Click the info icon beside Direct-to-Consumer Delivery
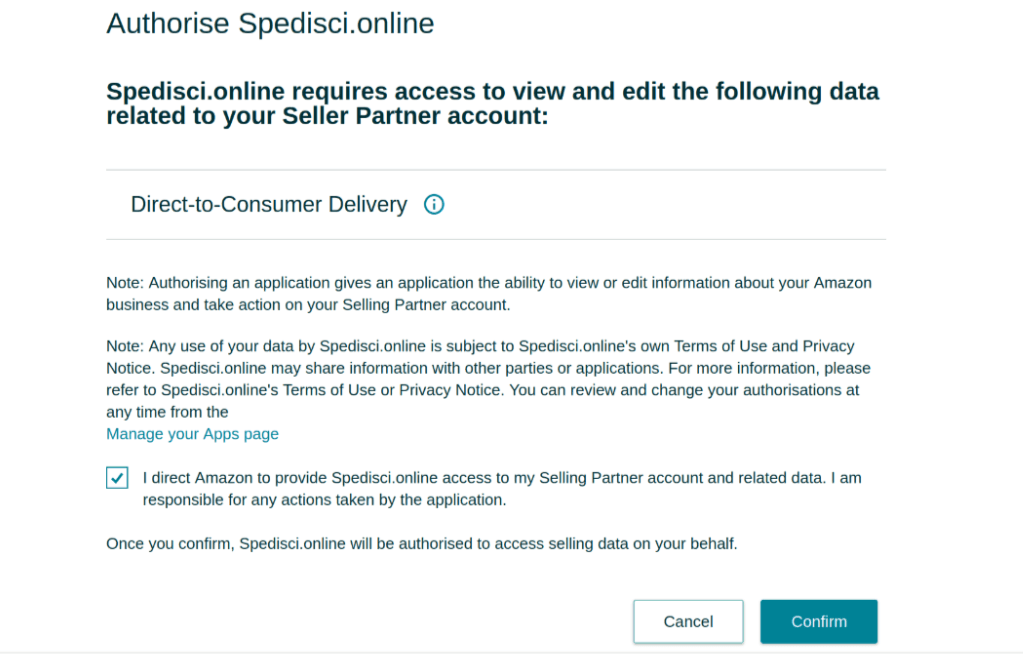Viewport: 1023px width, 672px height. click(x=434, y=205)
